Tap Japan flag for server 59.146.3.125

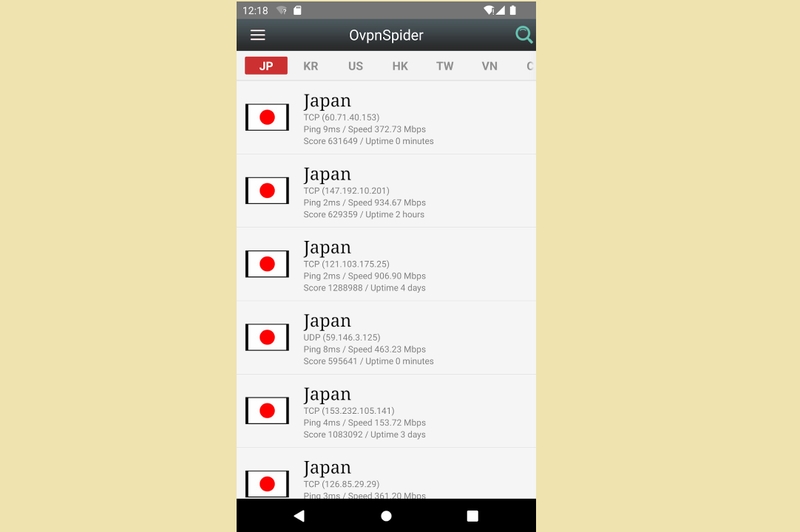point(267,337)
